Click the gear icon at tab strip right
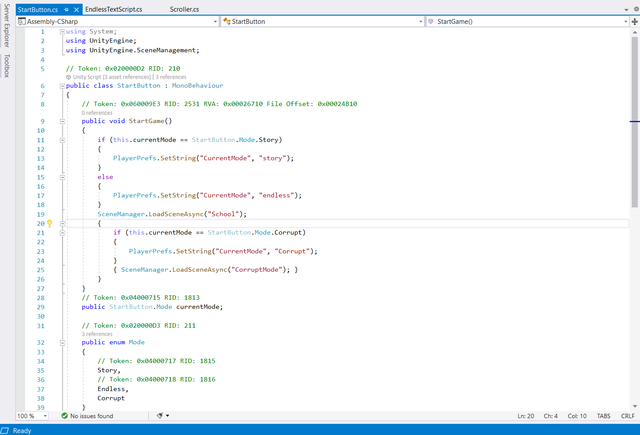The height and width of the screenshot is (435, 640). 636,9
